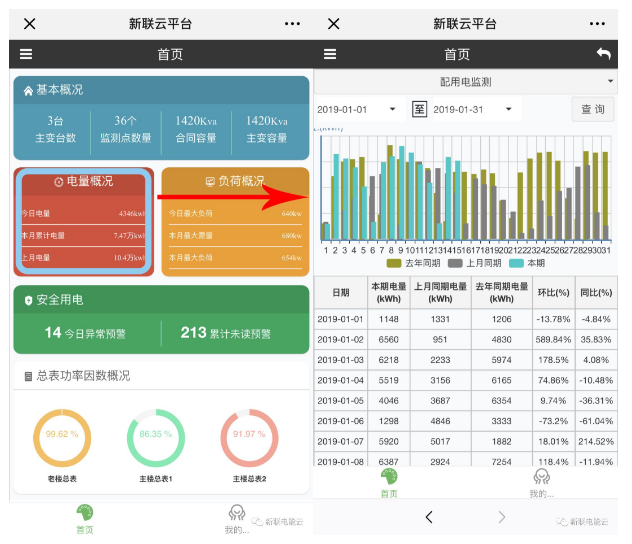632x544 pixels.
Task: Open hamburger menu on right monitoring screen
Action: tap(333, 55)
